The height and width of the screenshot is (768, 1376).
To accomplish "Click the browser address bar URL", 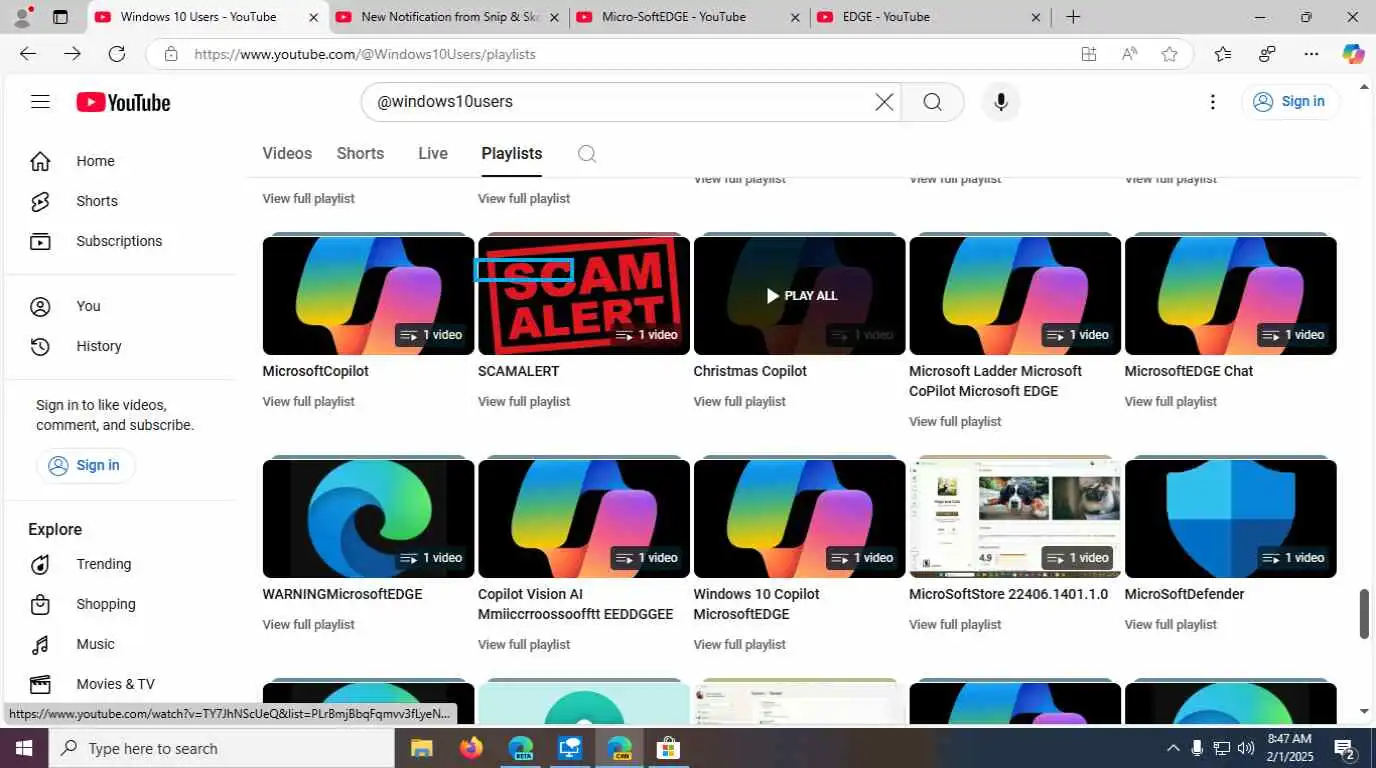I will click(x=365, y=54).
